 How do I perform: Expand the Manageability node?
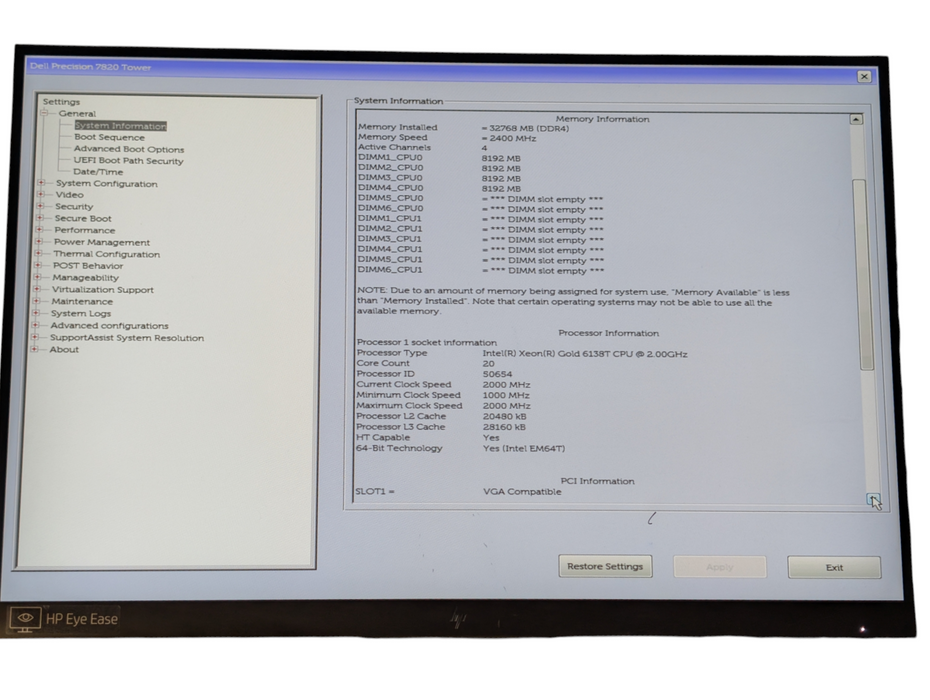coord(37,277)
